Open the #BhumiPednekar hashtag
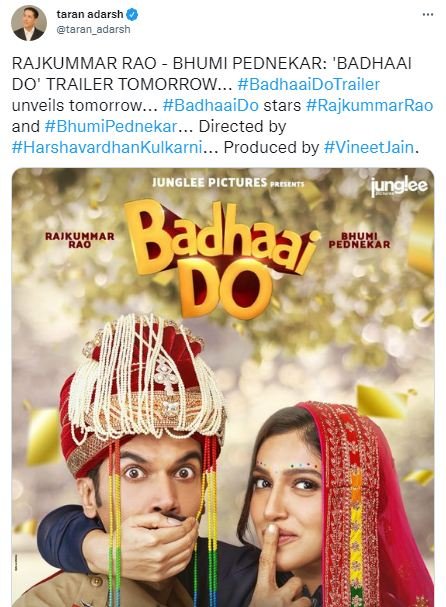This screenshot has width=446, height=607. tap(111, 126)
